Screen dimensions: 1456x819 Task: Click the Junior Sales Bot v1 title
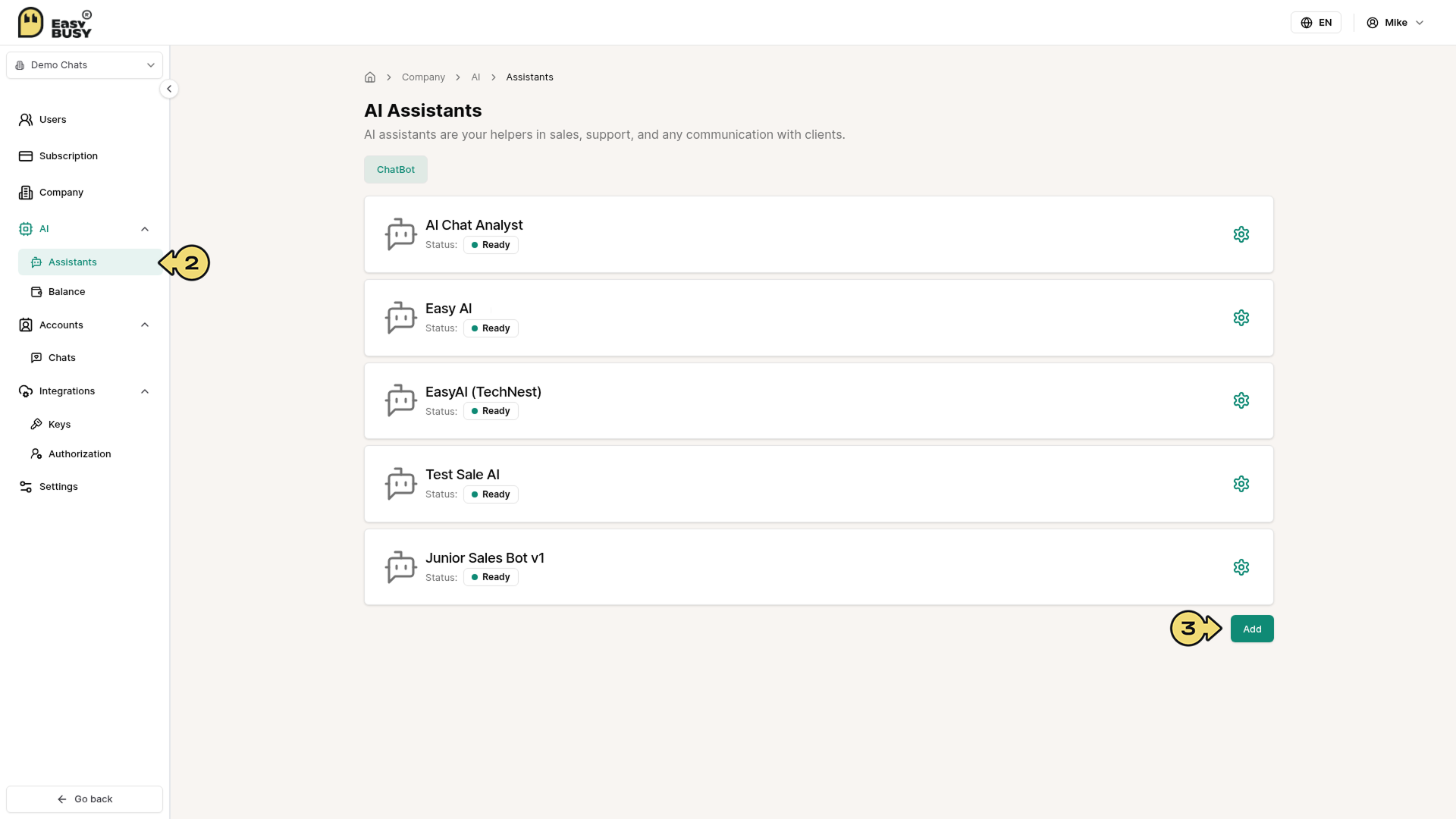point(485,558)
